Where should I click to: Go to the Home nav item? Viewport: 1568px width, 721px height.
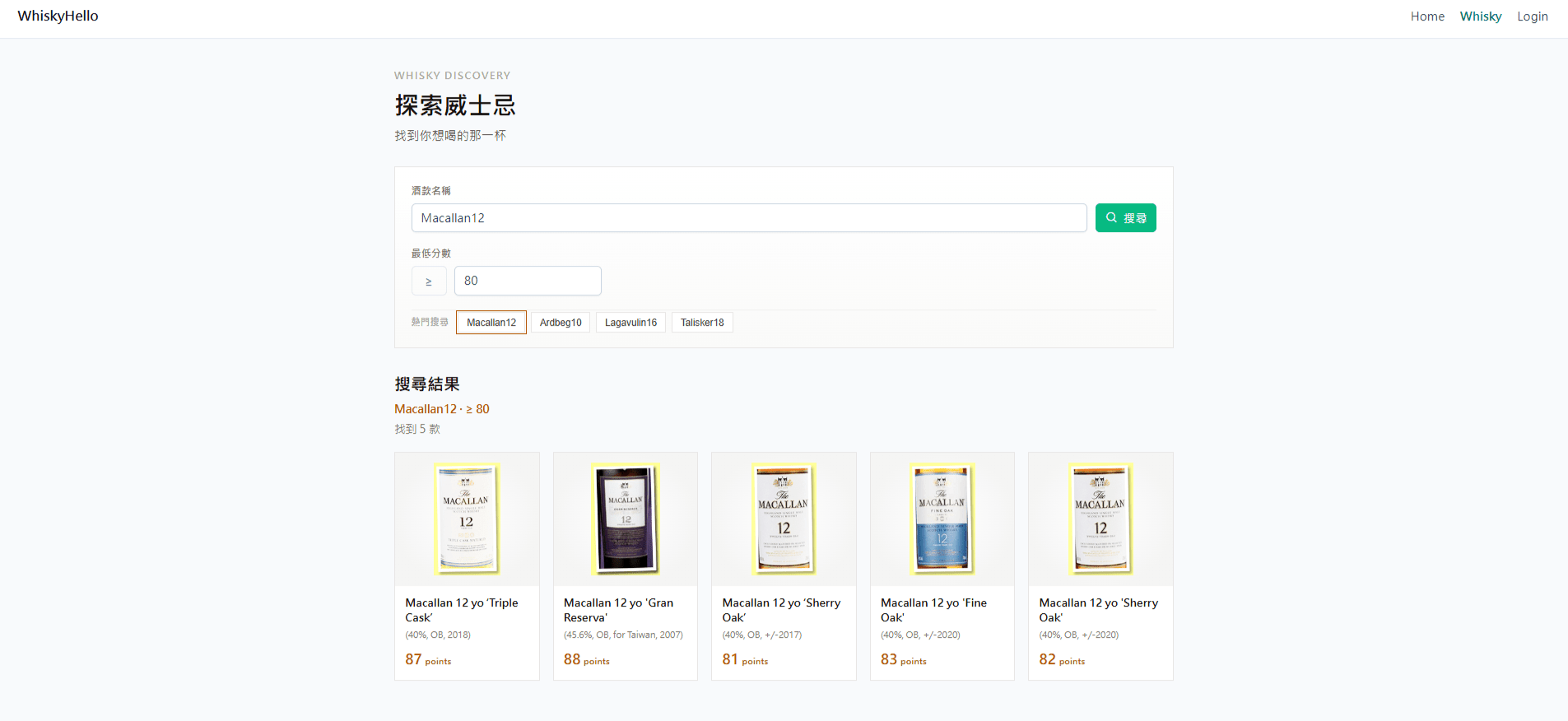1427,16
